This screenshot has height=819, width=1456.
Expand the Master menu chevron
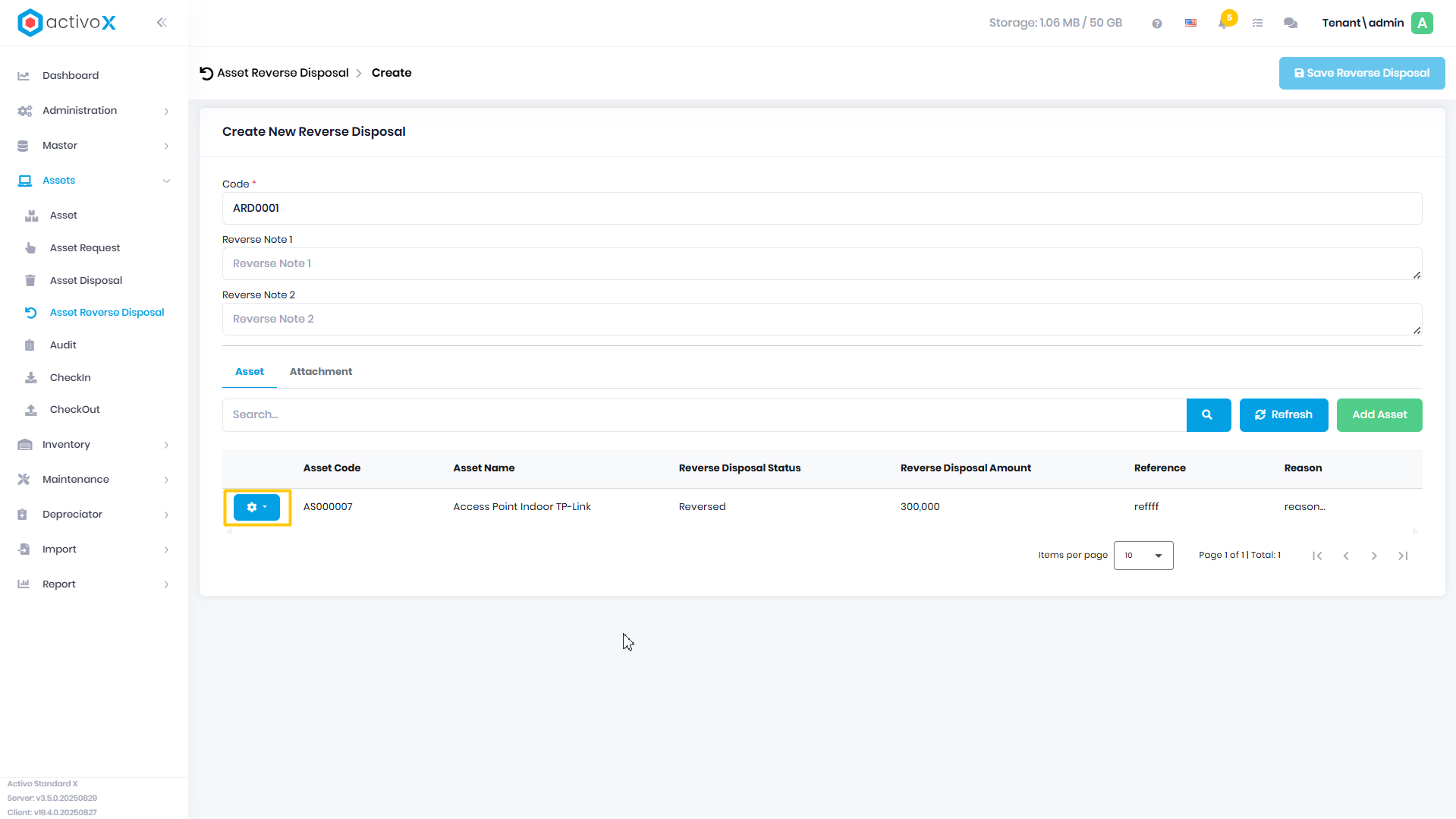tap(166, 146)
